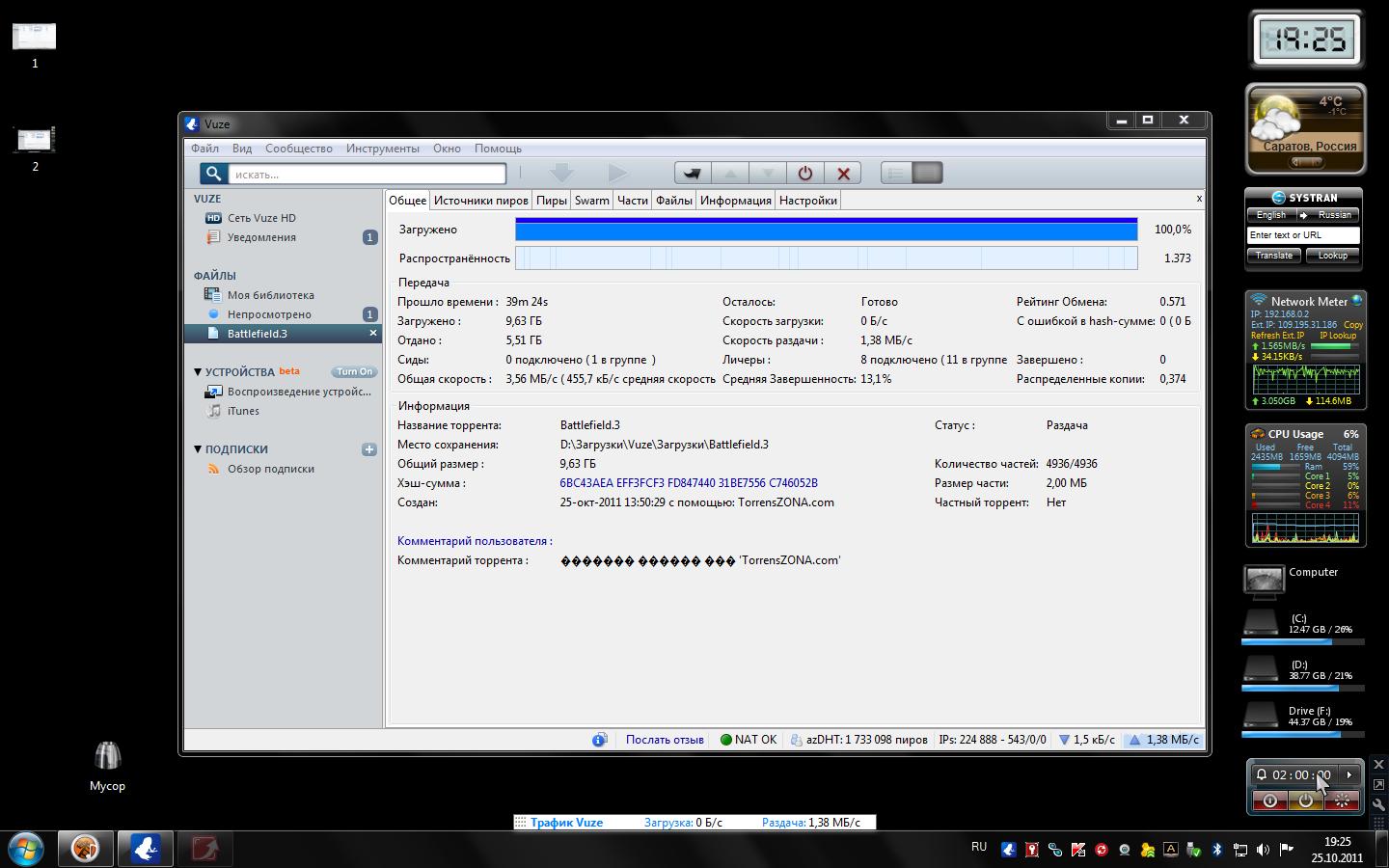Click the plus icon beside ПОДПИСКИ

tap(368, 449)
